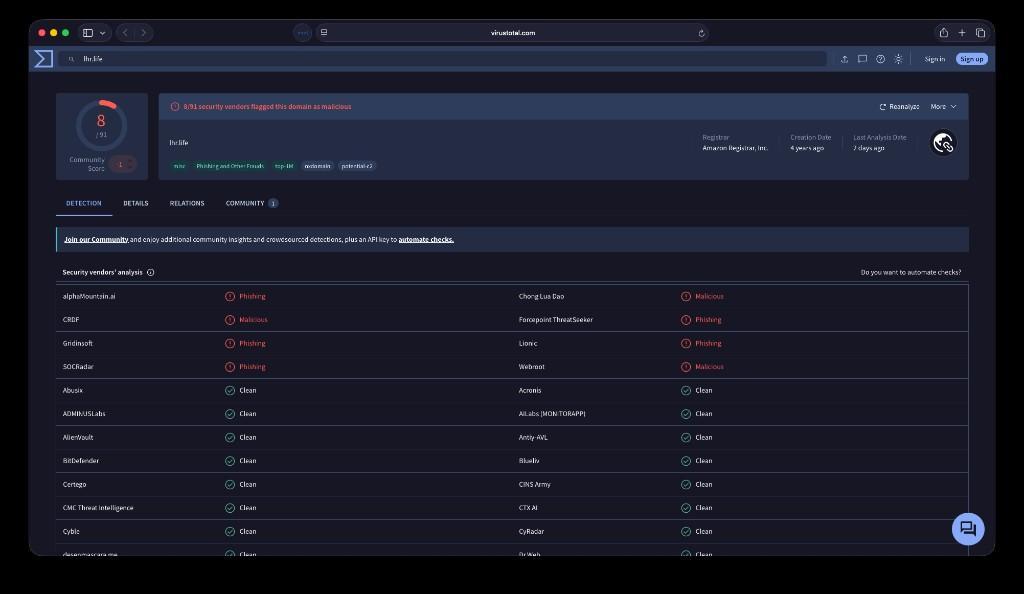
Task: Click the automate checks link
Action: (426, 240)
